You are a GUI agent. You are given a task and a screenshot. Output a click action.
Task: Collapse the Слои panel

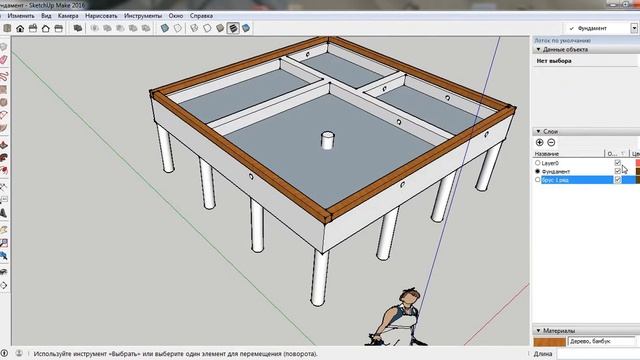pyautogui.click(x=538, y=131)
